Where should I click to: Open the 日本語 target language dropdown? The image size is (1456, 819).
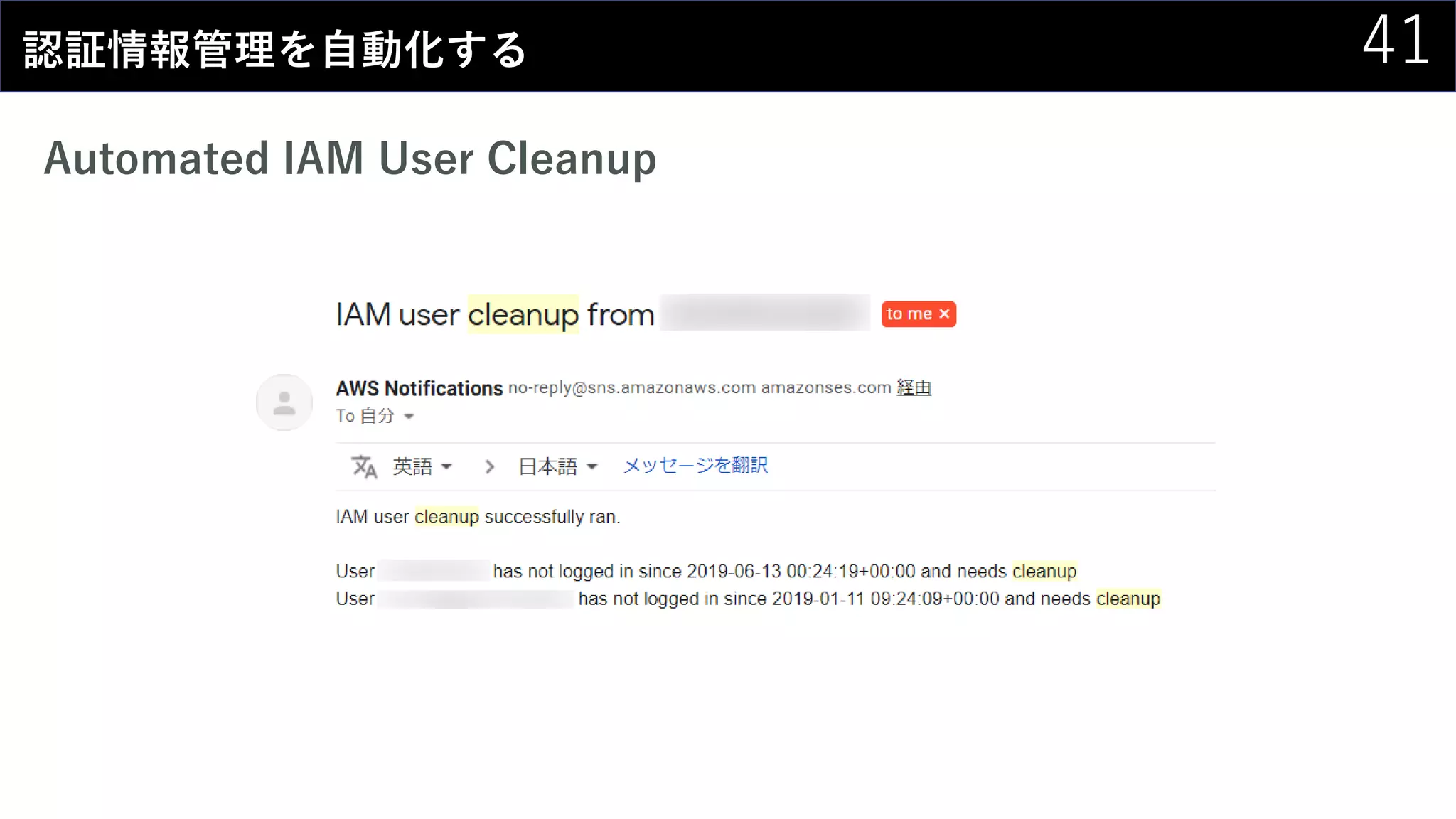point(558,466)
